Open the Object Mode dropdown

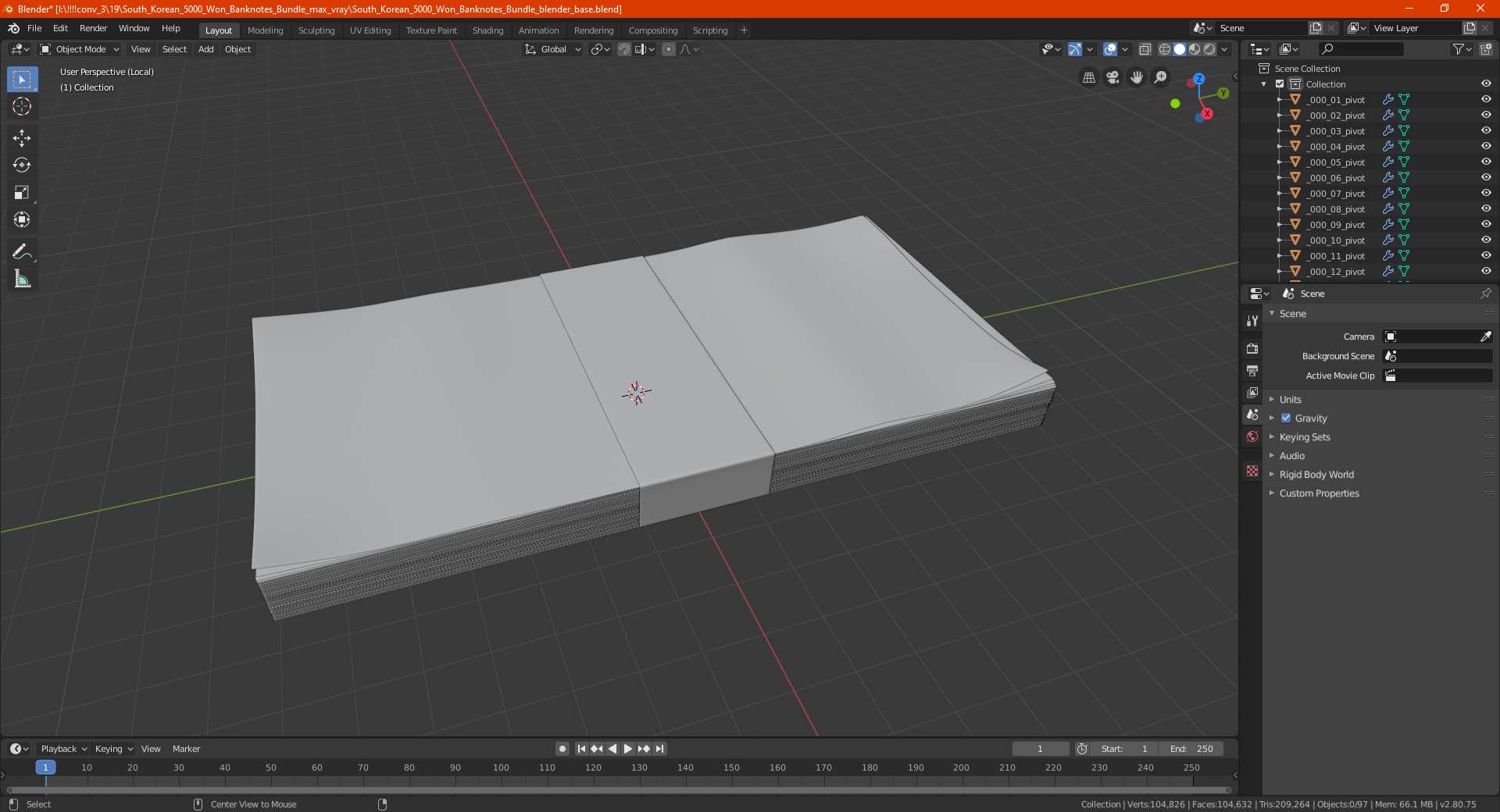coord(79,49)
